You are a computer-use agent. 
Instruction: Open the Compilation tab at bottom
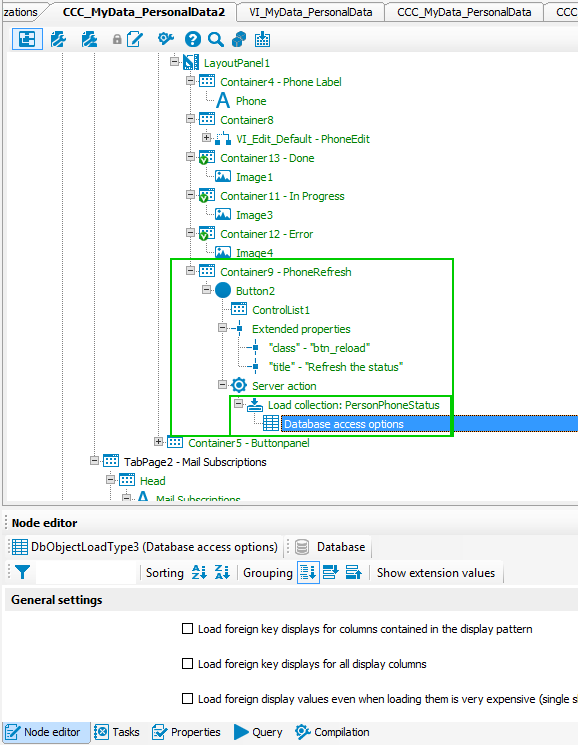tap(332, 732)
